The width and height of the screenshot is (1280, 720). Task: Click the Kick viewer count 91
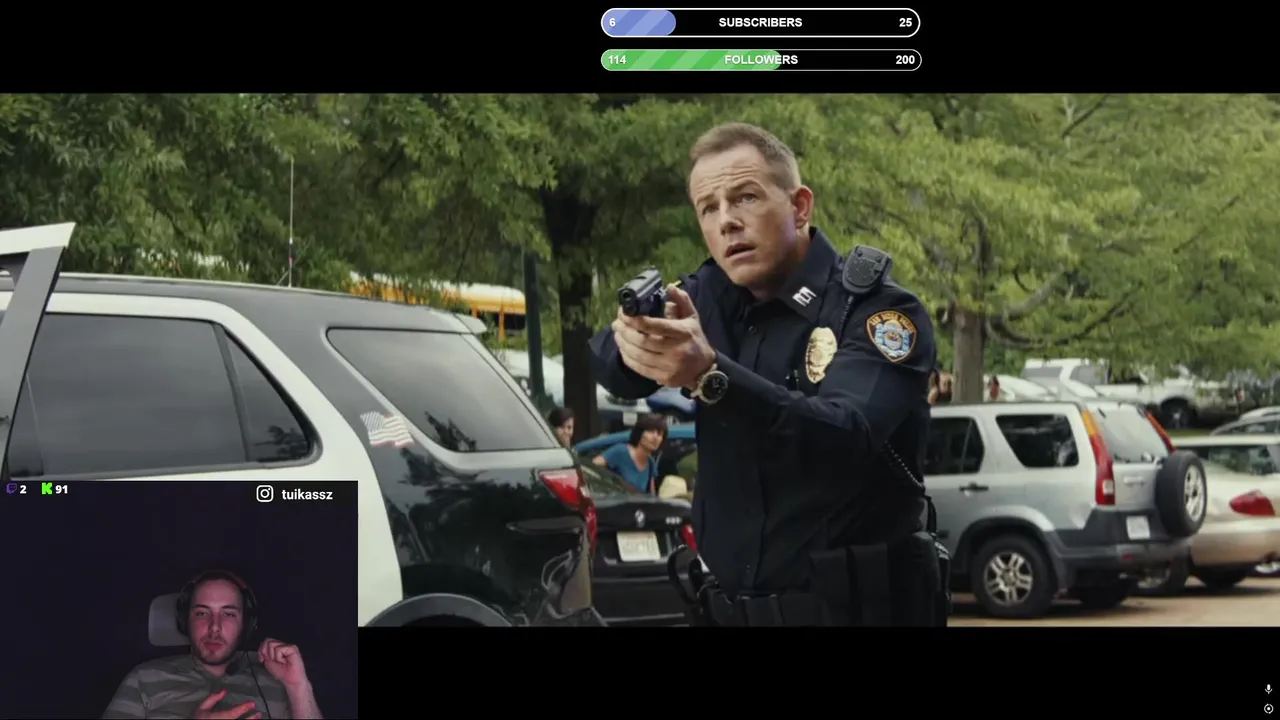click(x=61, y=489)
